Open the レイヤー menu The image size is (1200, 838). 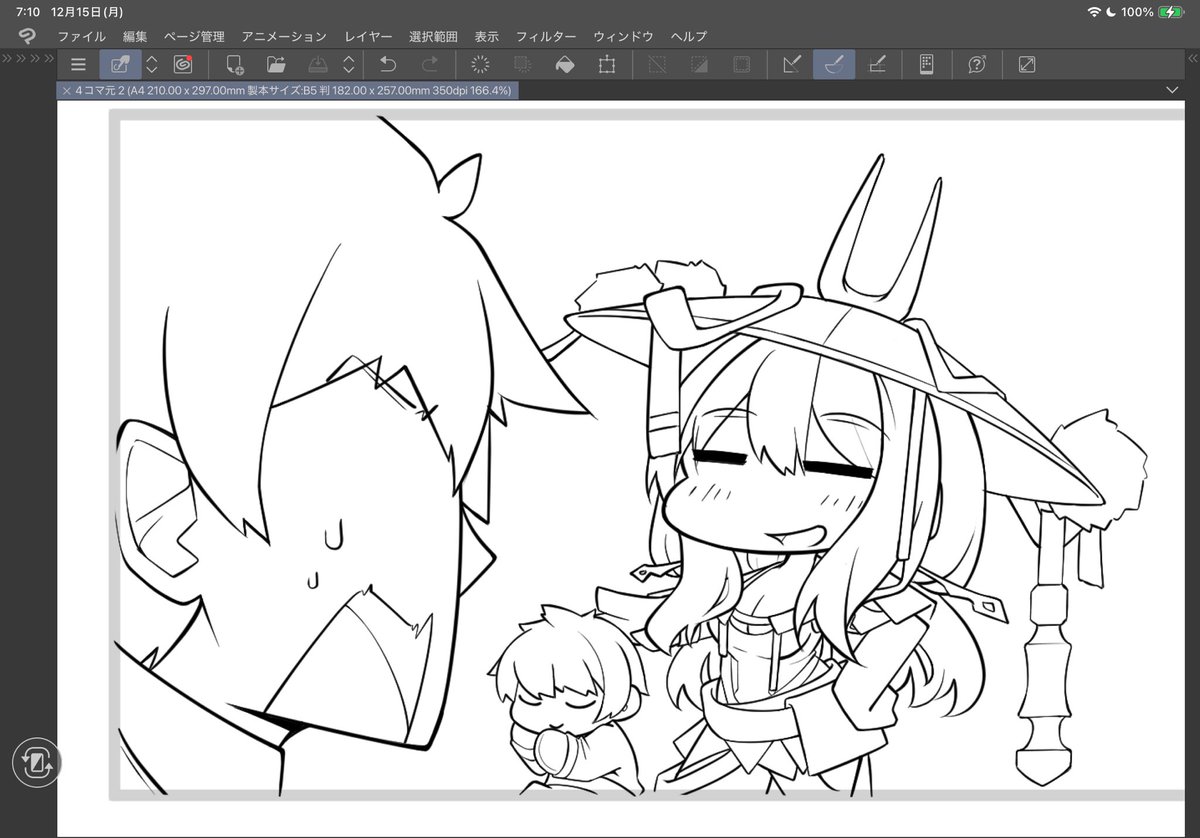pos(369,36)
